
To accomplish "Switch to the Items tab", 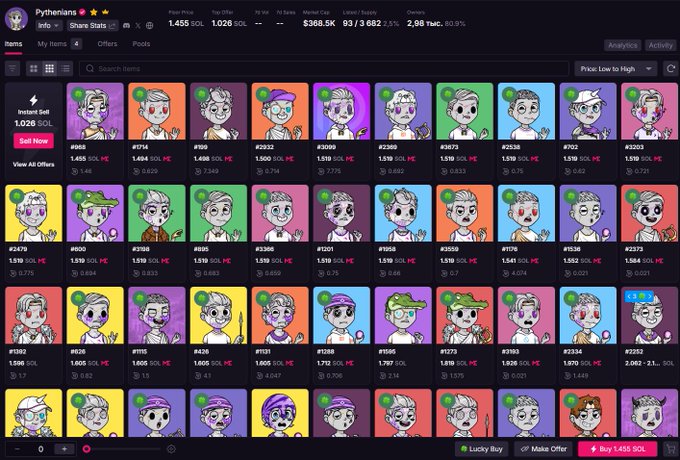I will 13,44.
